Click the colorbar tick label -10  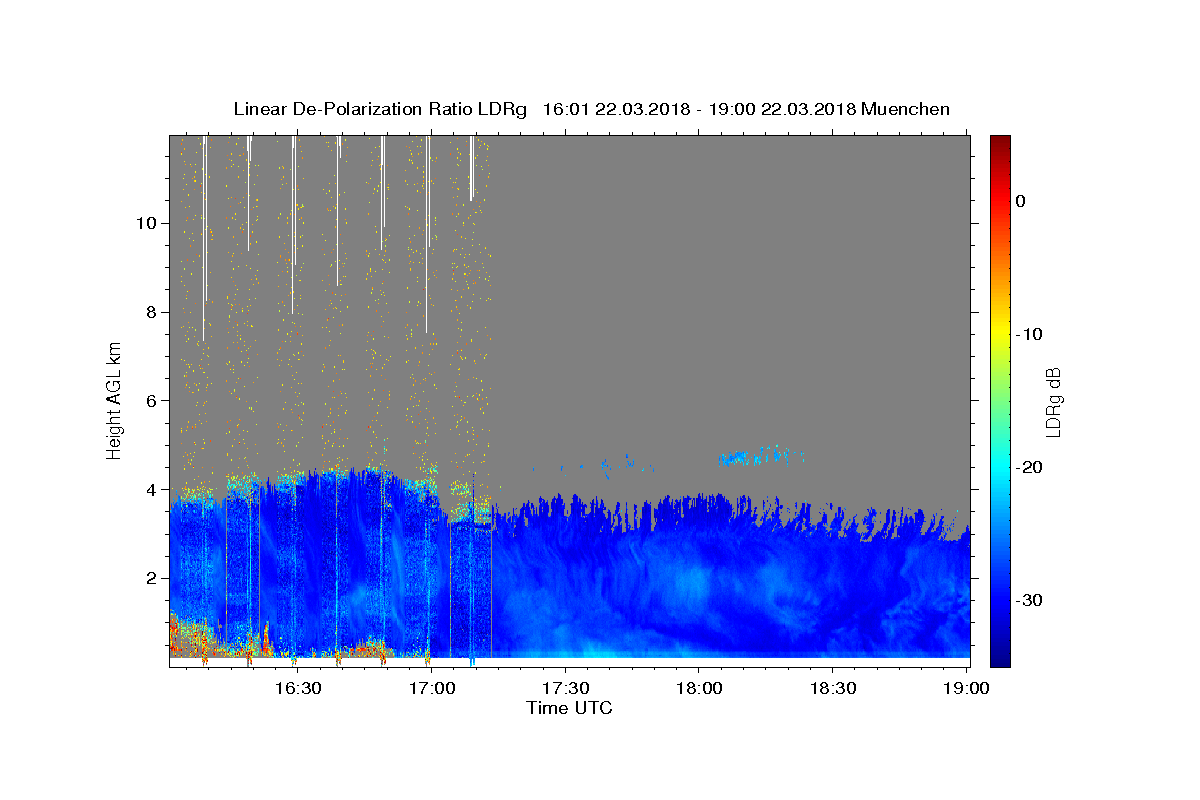[1030, 334]
